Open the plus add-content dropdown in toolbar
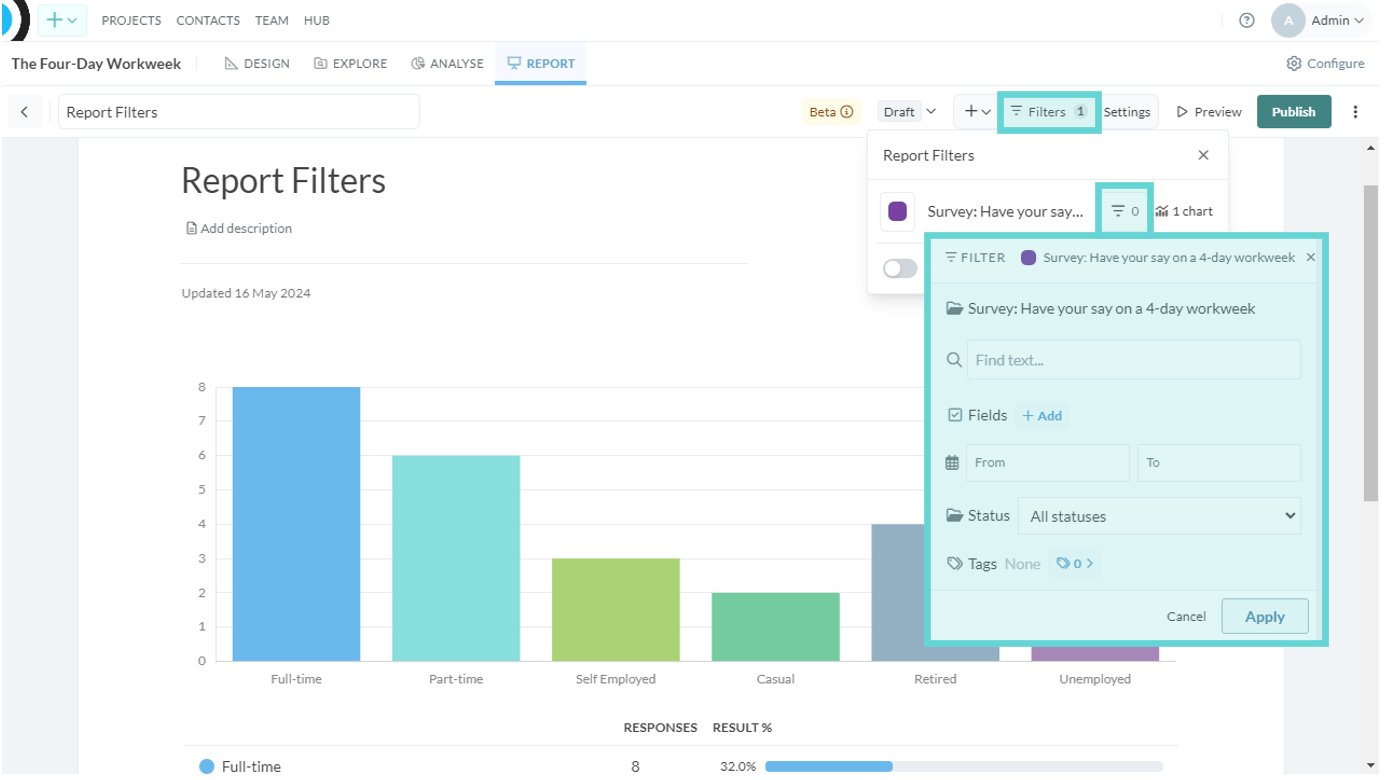Viewport: 1388px width, 780px height. 976,112
